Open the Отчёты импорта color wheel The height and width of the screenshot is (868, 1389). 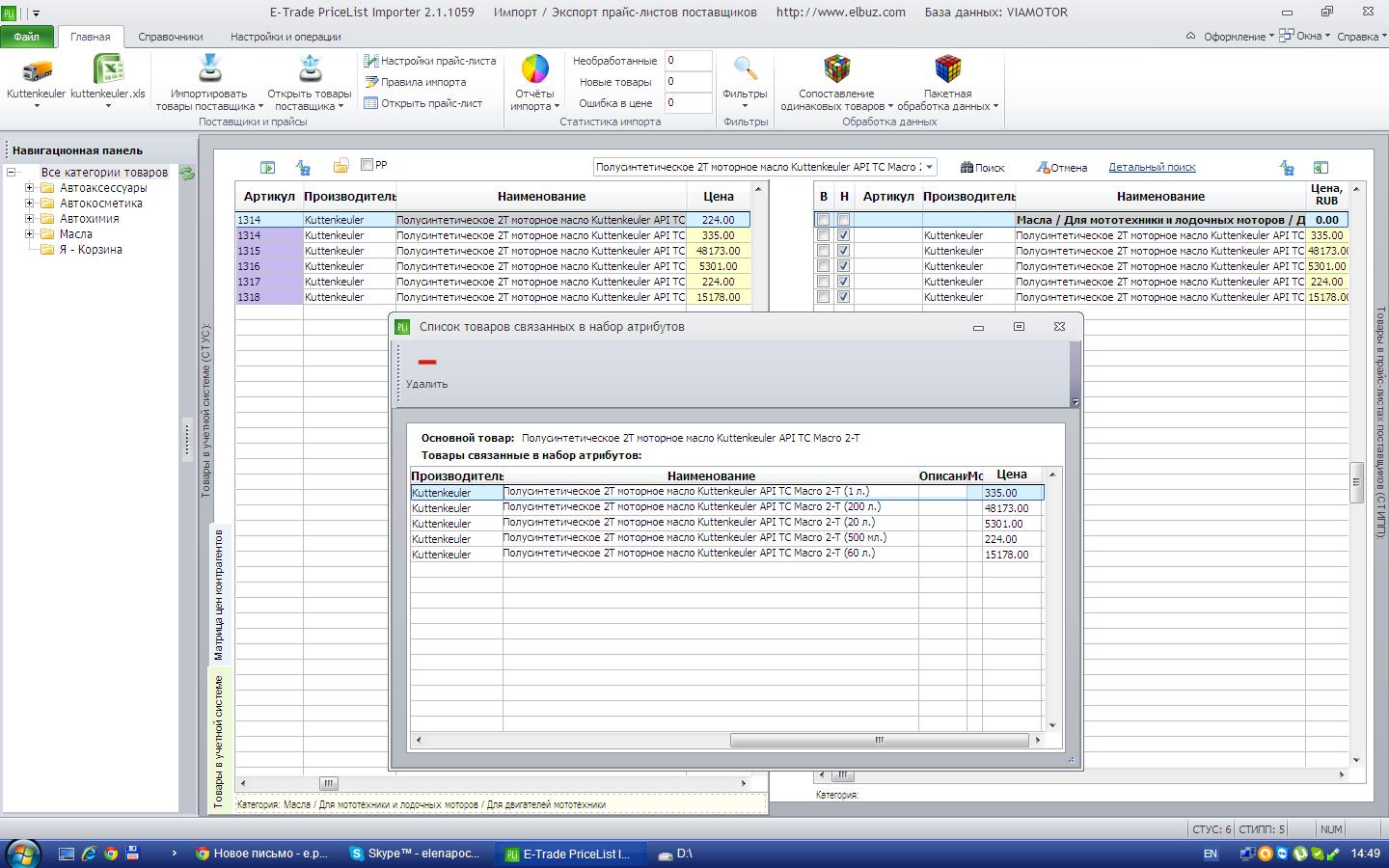(x=534, y=69)
